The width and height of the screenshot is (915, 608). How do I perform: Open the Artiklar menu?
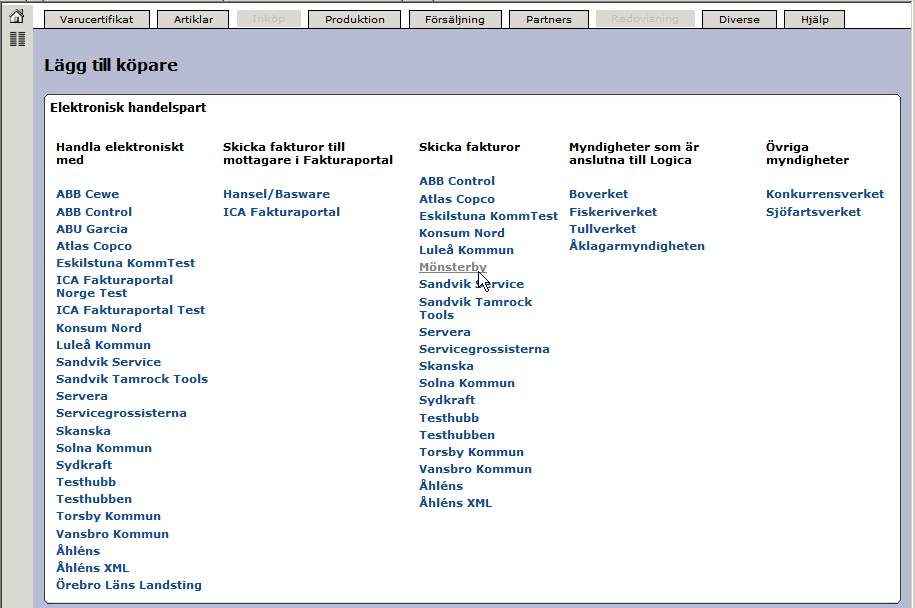tap(193, 19)
